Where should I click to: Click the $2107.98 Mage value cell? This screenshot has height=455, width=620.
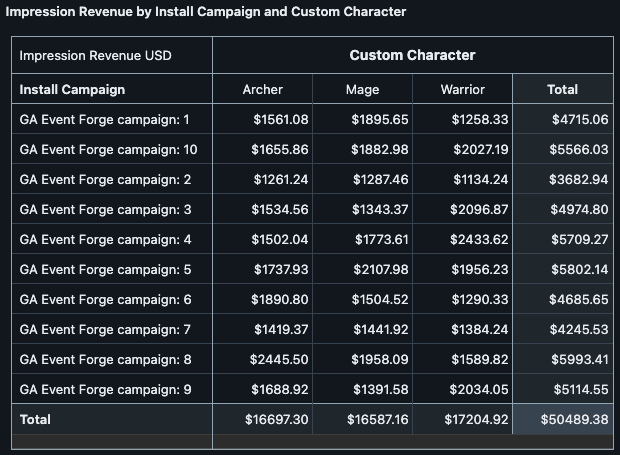click(x=380, y=270)
